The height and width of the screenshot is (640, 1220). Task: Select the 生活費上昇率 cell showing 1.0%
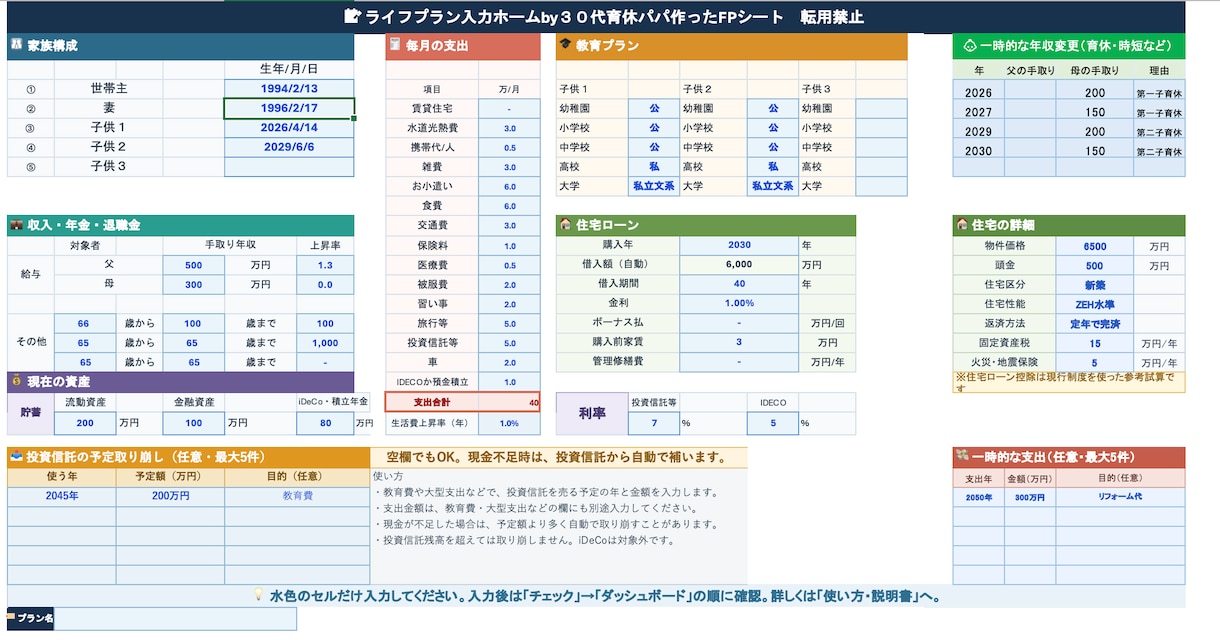(509, 423)
